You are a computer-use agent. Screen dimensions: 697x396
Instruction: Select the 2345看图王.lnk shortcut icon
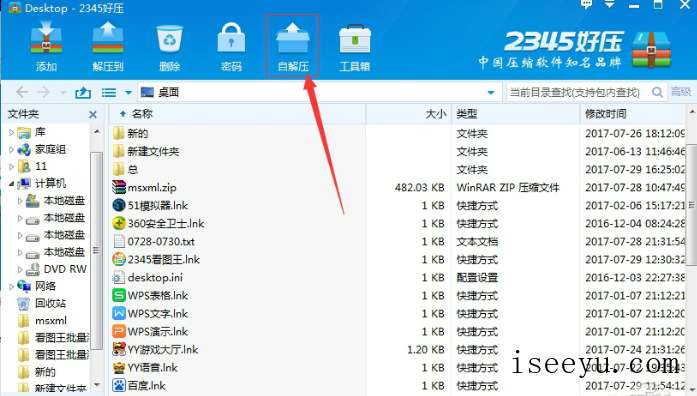[119, 259]
